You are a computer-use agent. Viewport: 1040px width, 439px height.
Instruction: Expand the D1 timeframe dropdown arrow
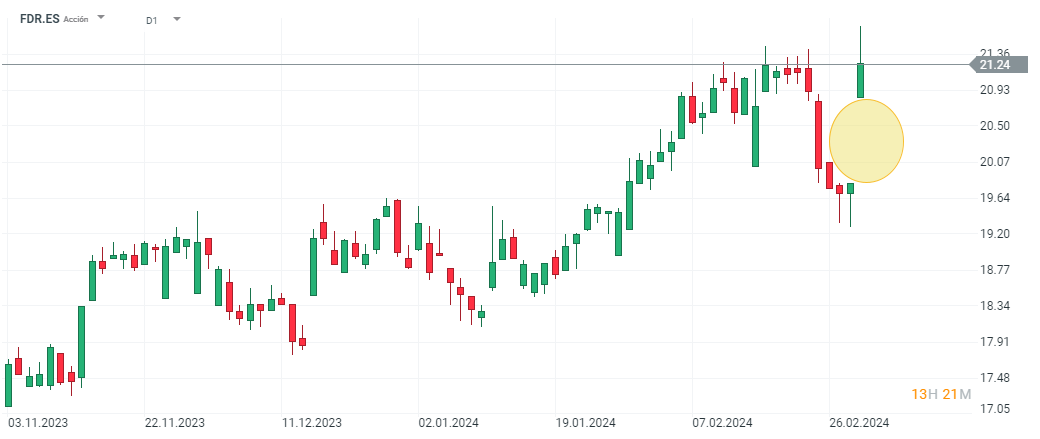177,19
